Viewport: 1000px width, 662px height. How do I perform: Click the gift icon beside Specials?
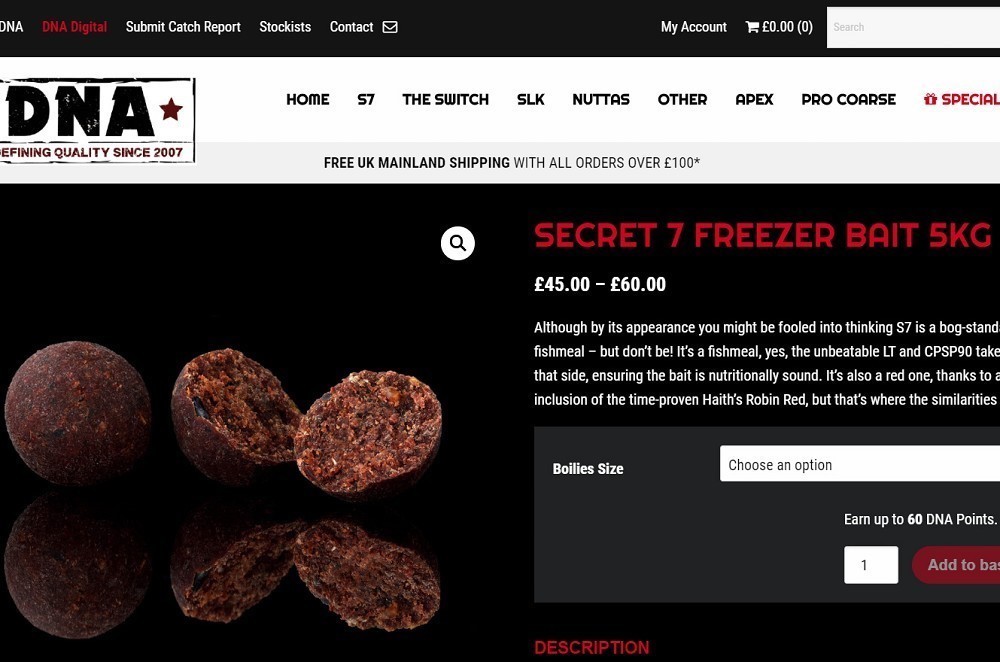[x=930, y=99]
